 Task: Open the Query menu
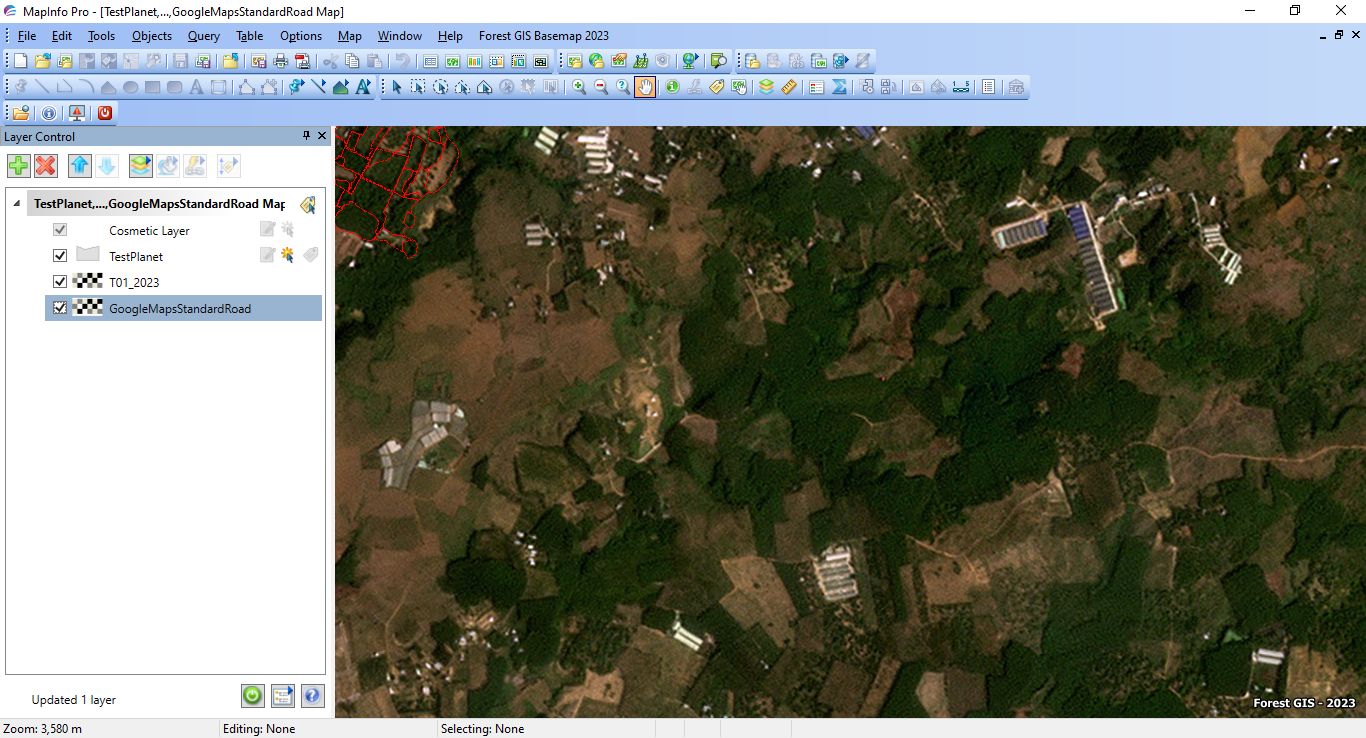click(x=203, y=36)
